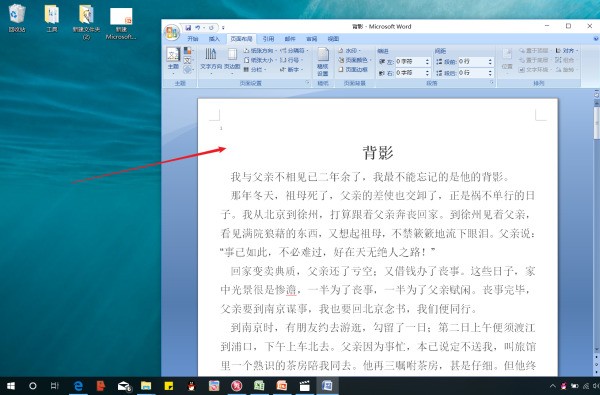Open Task View on taskbar
Viewport: 600px width, 395px height.
tap(55, 386)
